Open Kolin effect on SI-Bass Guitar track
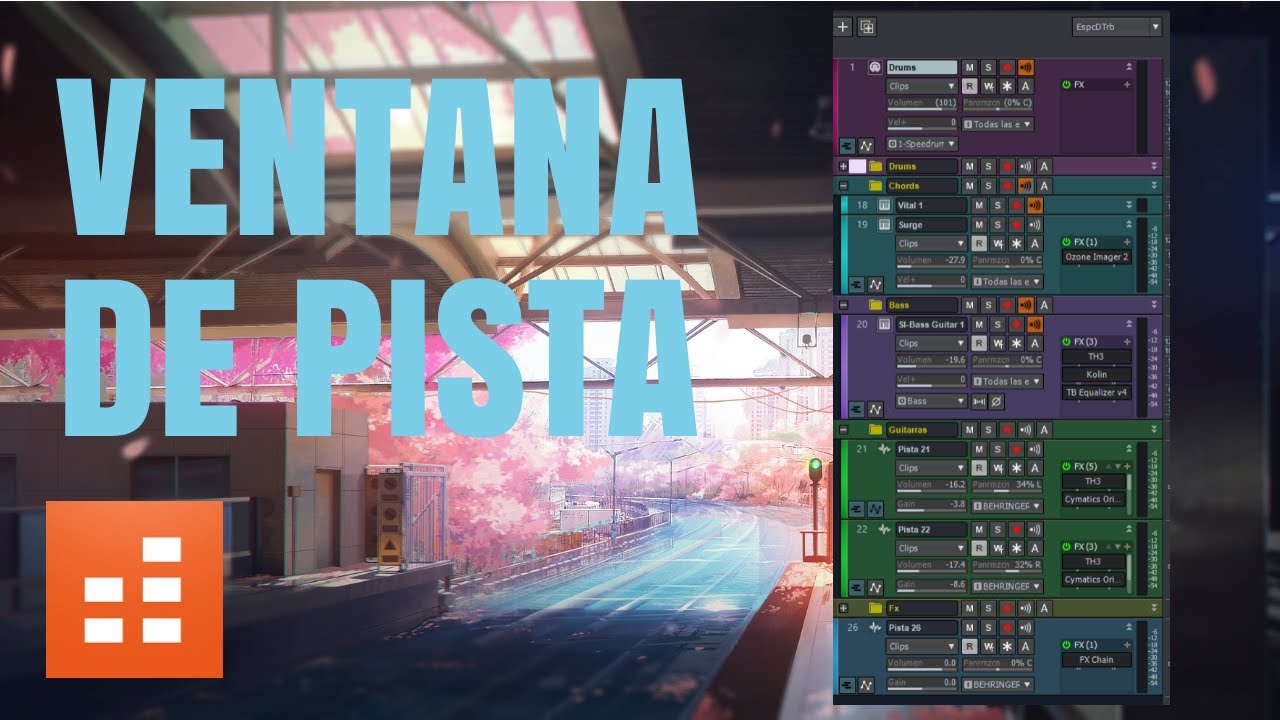 (1096, 374)
